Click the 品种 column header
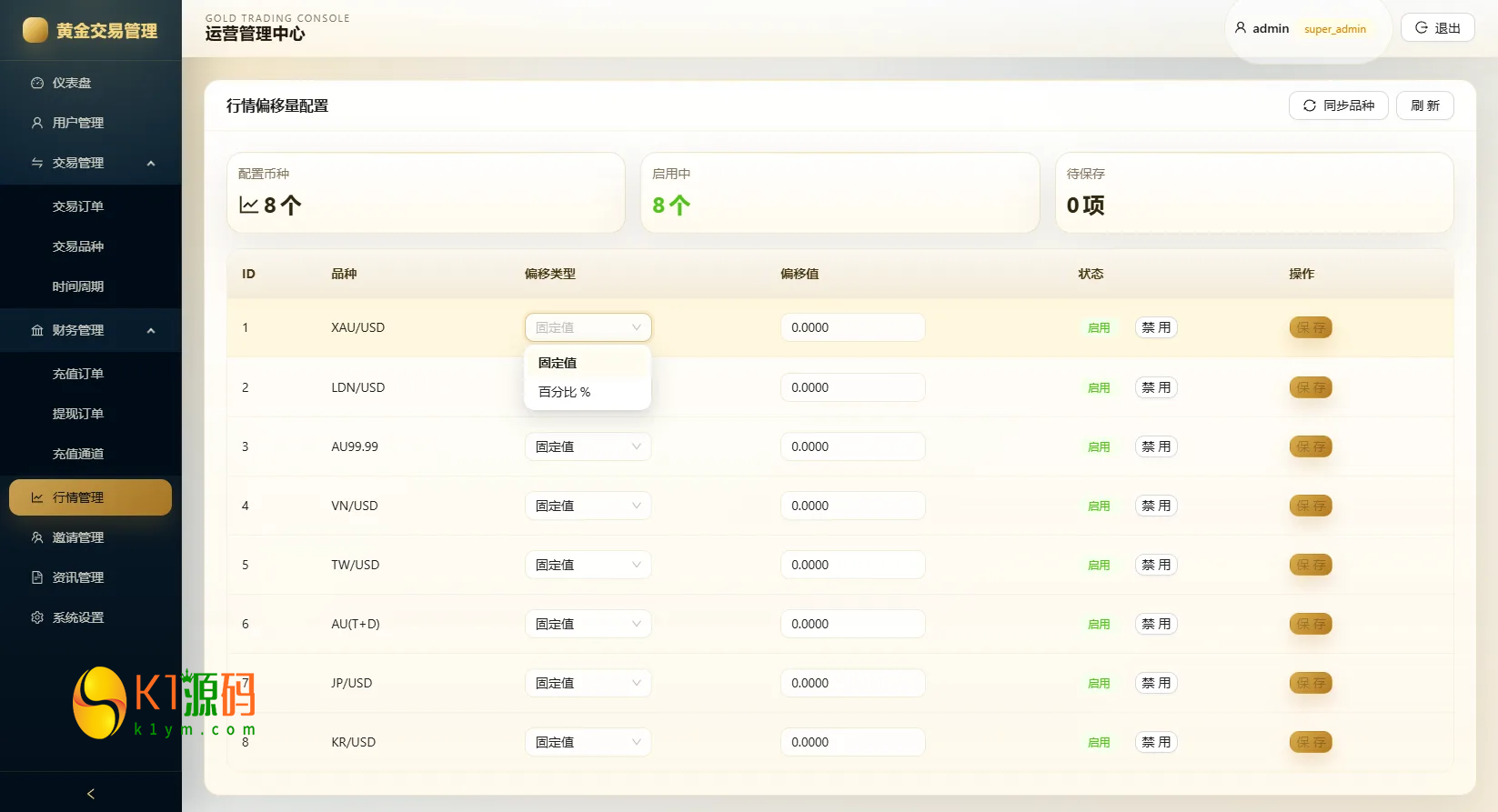The width and height of the screenshot is (1498, 812). click(344, 274)
